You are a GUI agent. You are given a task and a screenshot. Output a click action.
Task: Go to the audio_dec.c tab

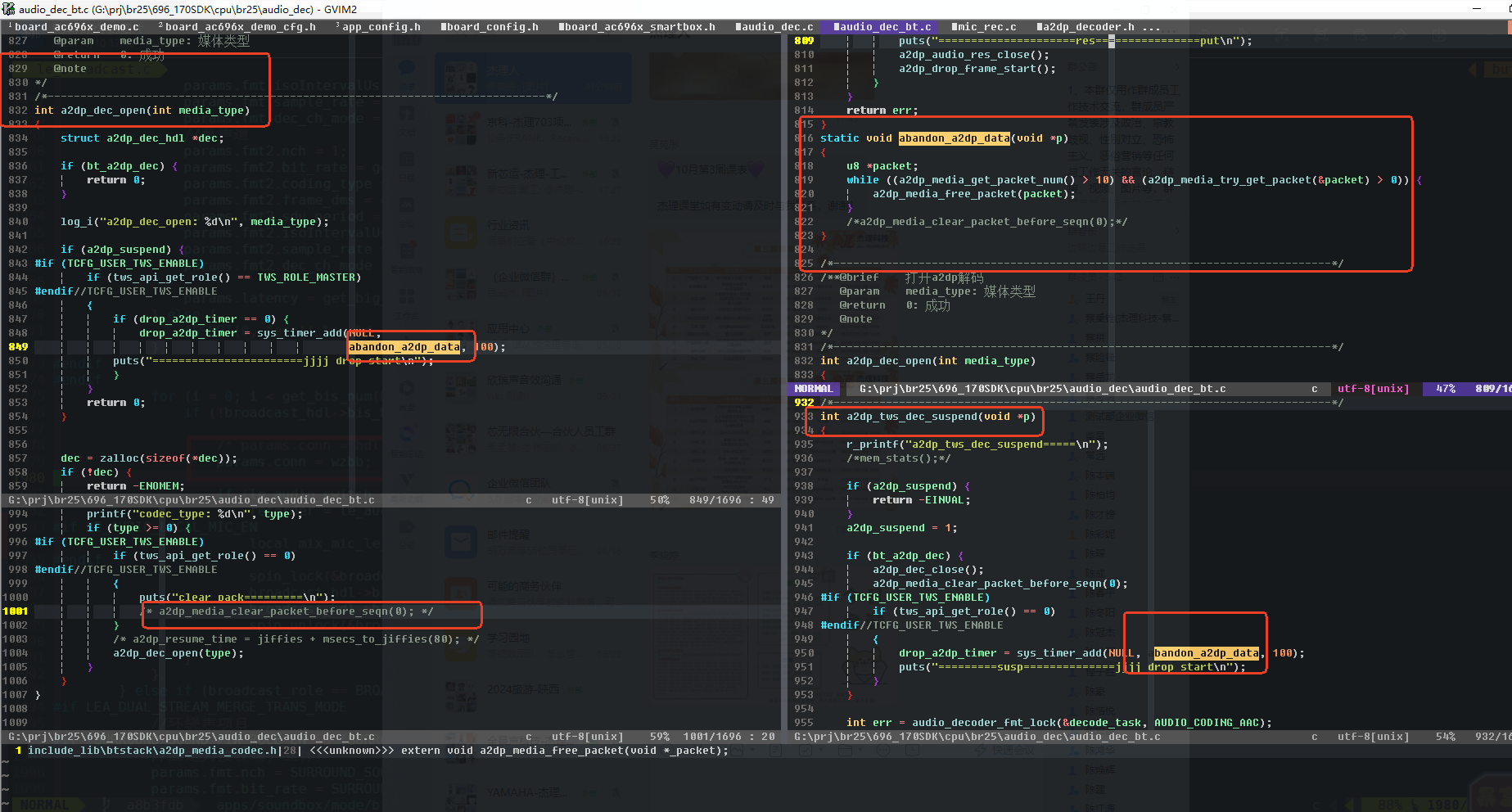click(x=774, y=26)
